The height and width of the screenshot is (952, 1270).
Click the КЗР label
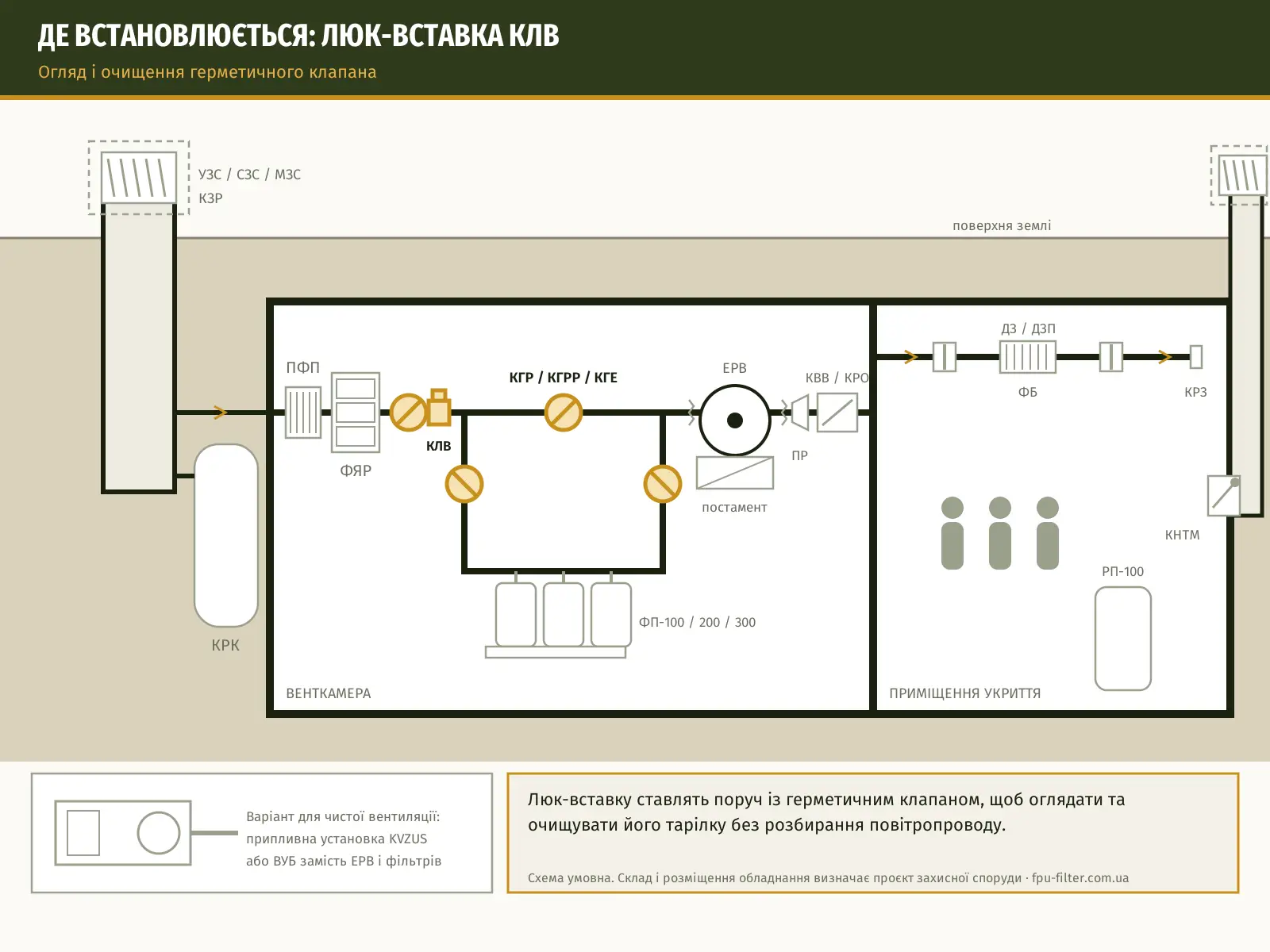210,198
